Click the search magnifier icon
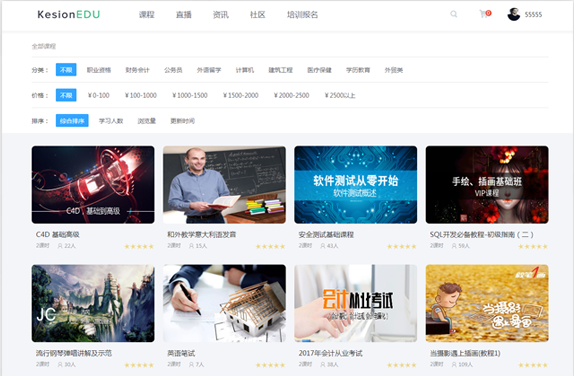574x376 pixels. pos(454,14)
